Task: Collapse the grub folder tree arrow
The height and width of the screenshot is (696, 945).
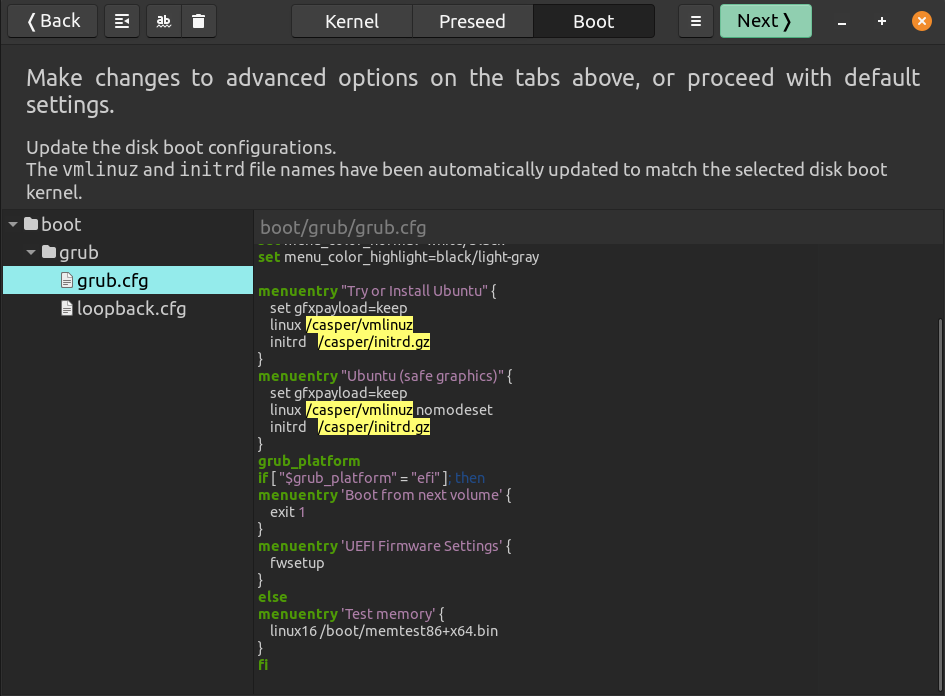Action: [x=31, y=252]
